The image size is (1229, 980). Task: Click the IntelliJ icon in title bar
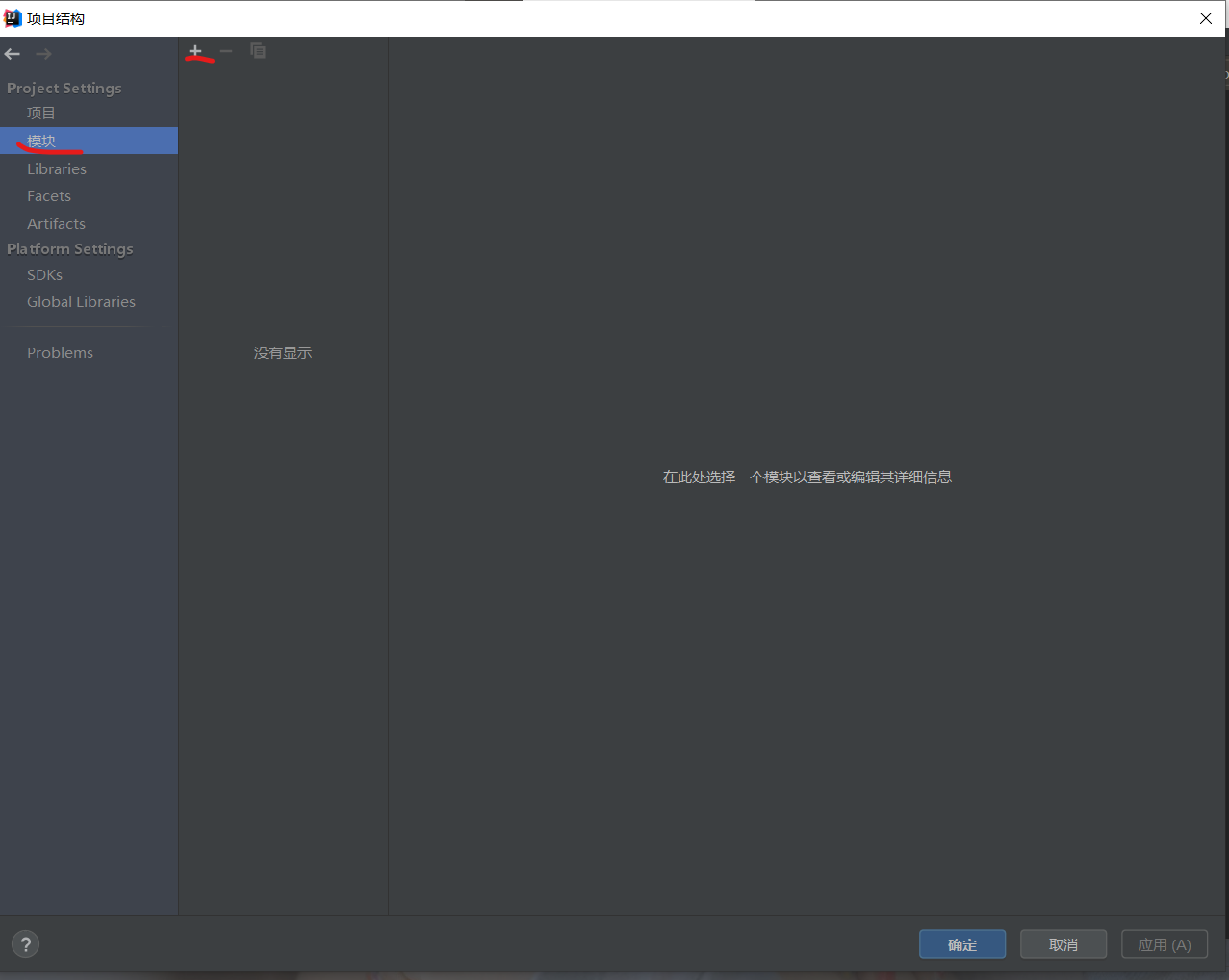click(x=13, y=18)
